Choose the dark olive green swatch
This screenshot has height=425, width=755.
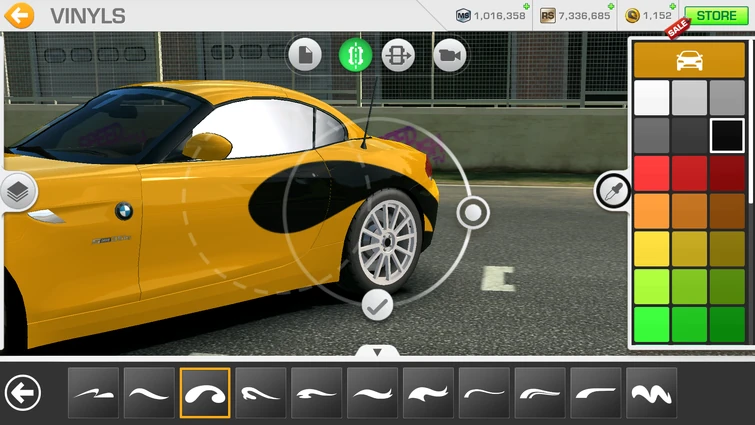(727, 286)
